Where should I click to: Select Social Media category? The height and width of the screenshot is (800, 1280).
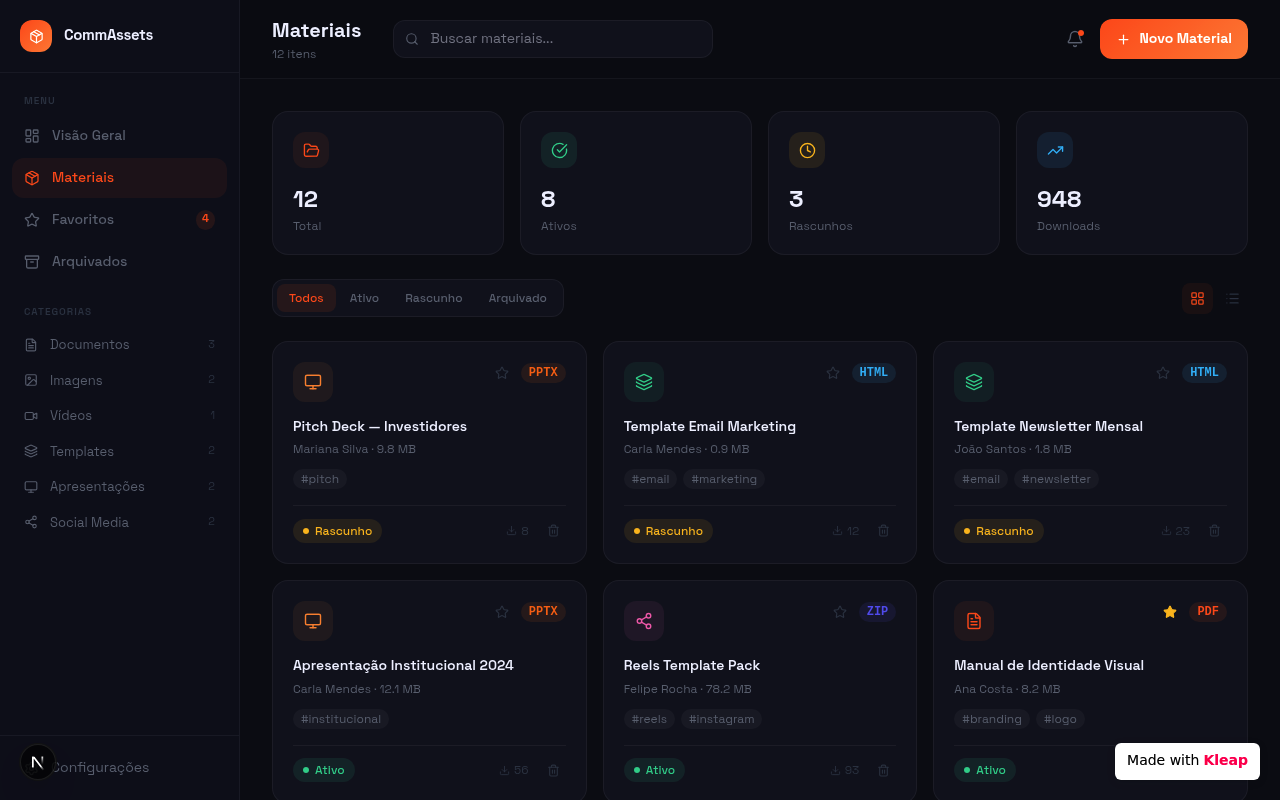pyautogui.click(x=119, y=522)
